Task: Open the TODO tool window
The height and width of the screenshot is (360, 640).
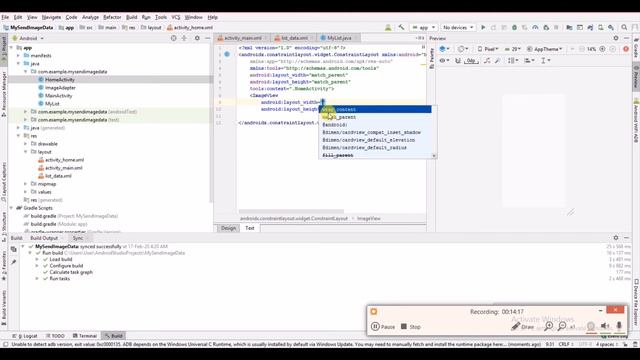Action: (55, 336)
